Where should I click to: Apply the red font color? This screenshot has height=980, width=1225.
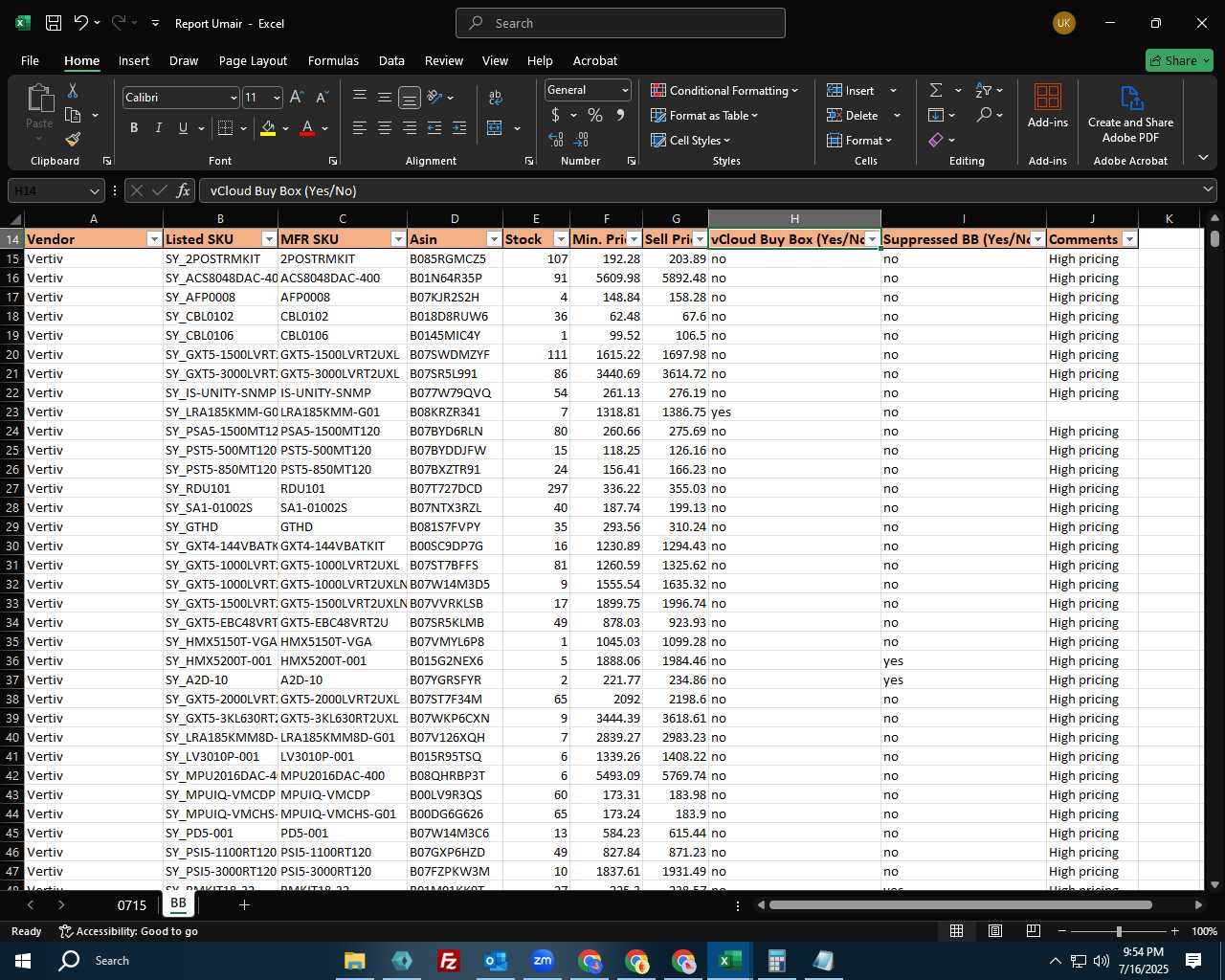point(307,127)
